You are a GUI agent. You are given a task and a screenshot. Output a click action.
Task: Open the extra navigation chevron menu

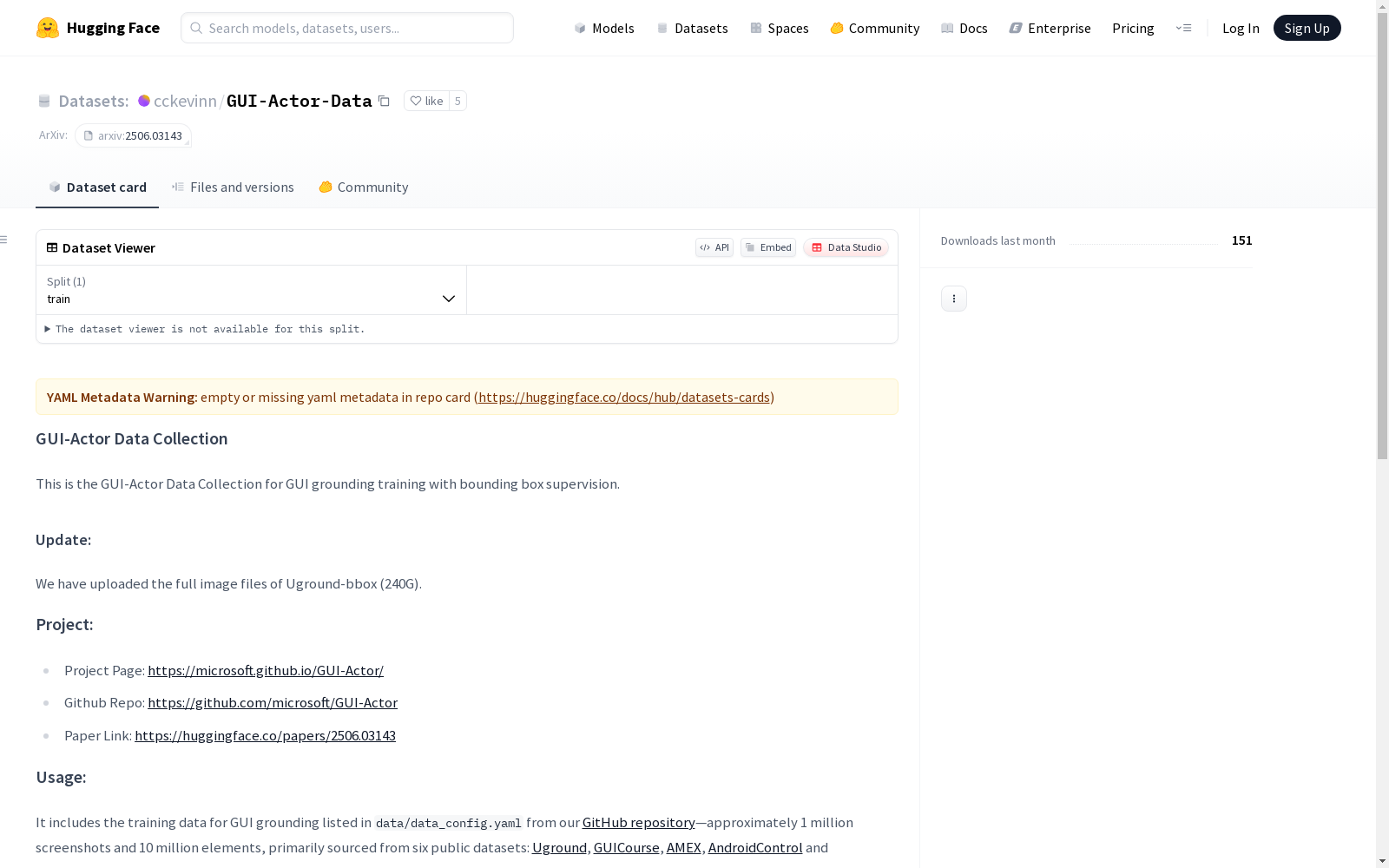click(1184, 28)
